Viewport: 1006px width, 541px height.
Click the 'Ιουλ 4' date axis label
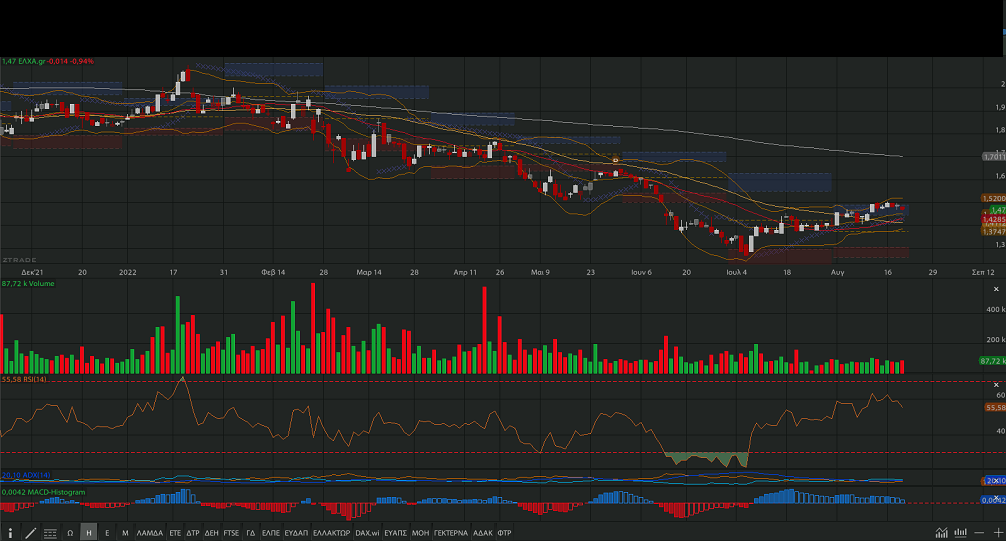(x=737, y=272)
